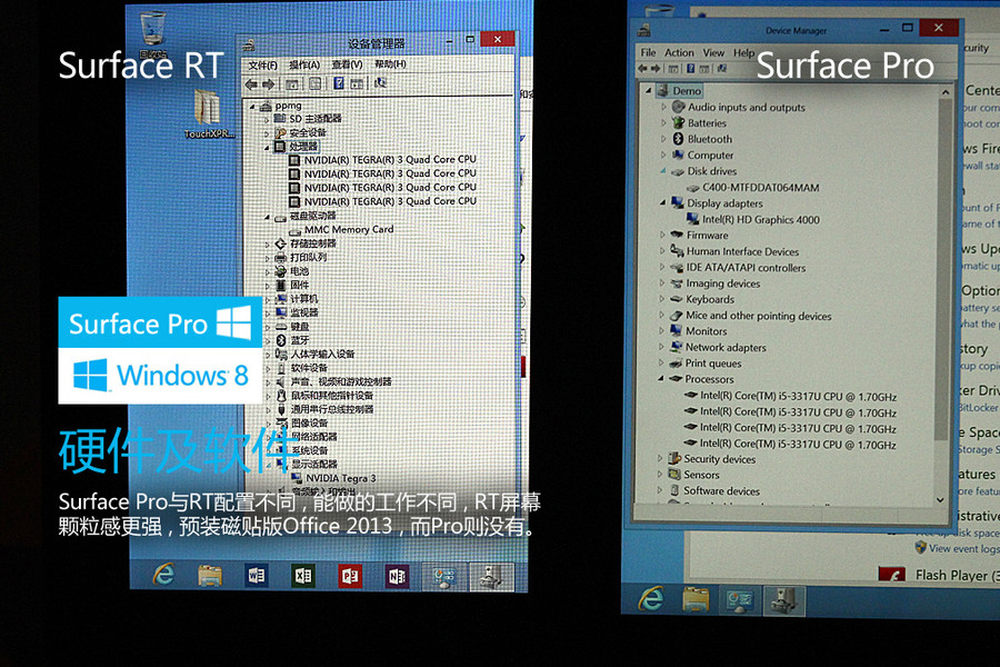Open View menu in English Device Manager
1000x667 pixels.
713,53
